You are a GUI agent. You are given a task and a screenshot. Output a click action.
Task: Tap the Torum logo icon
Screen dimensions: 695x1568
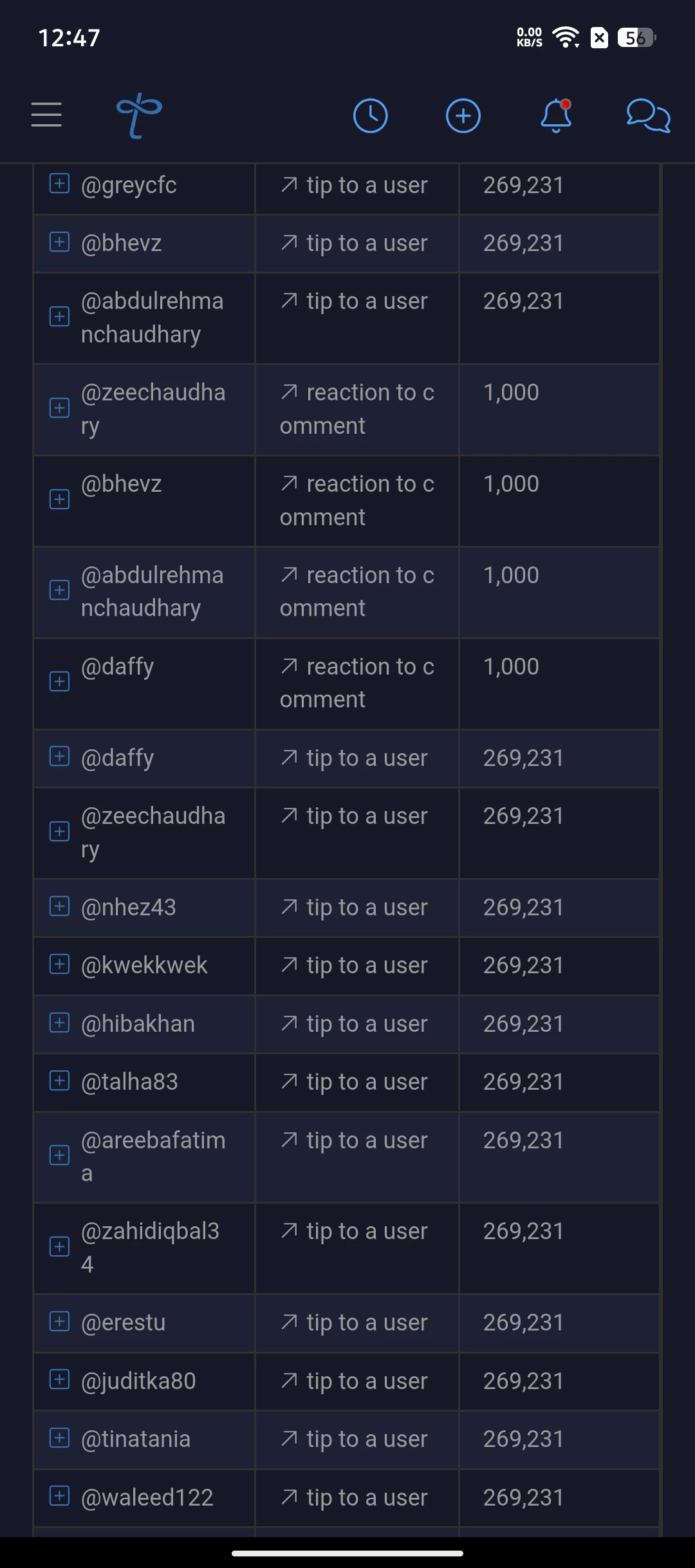click(139, 116)
